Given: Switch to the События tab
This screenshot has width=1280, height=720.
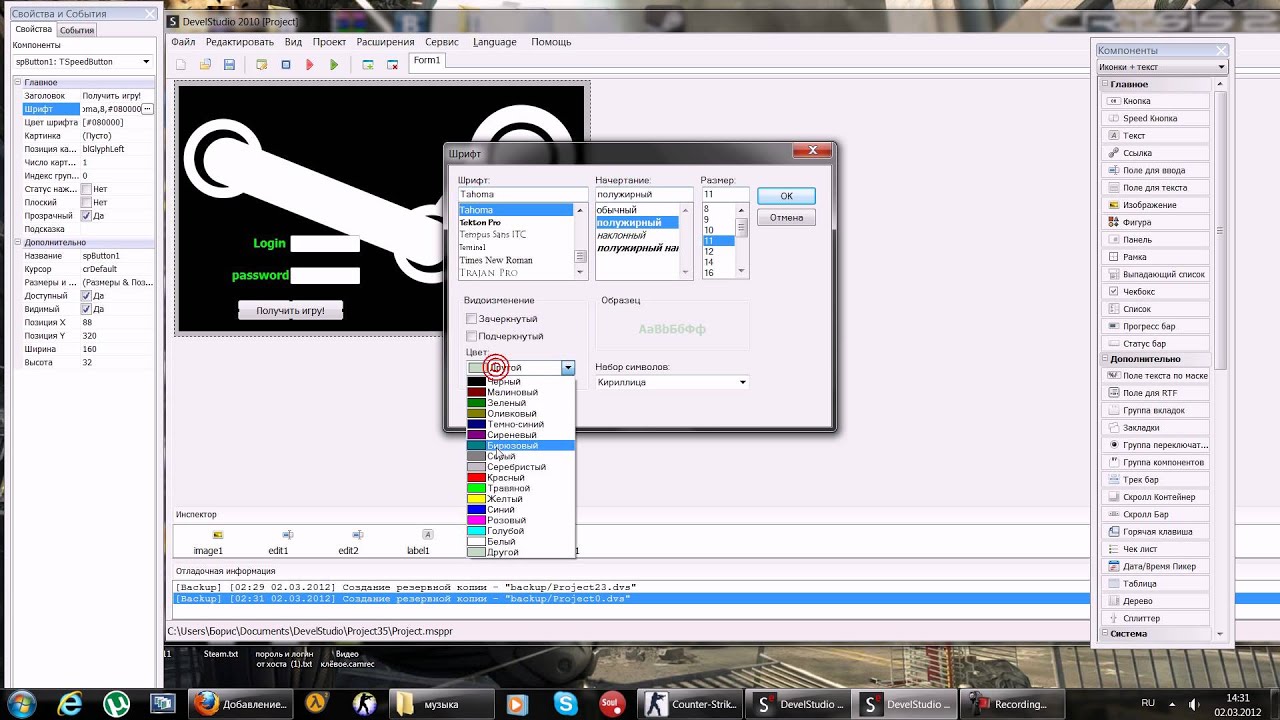Looking at the screenshot, I should (77, 30).
